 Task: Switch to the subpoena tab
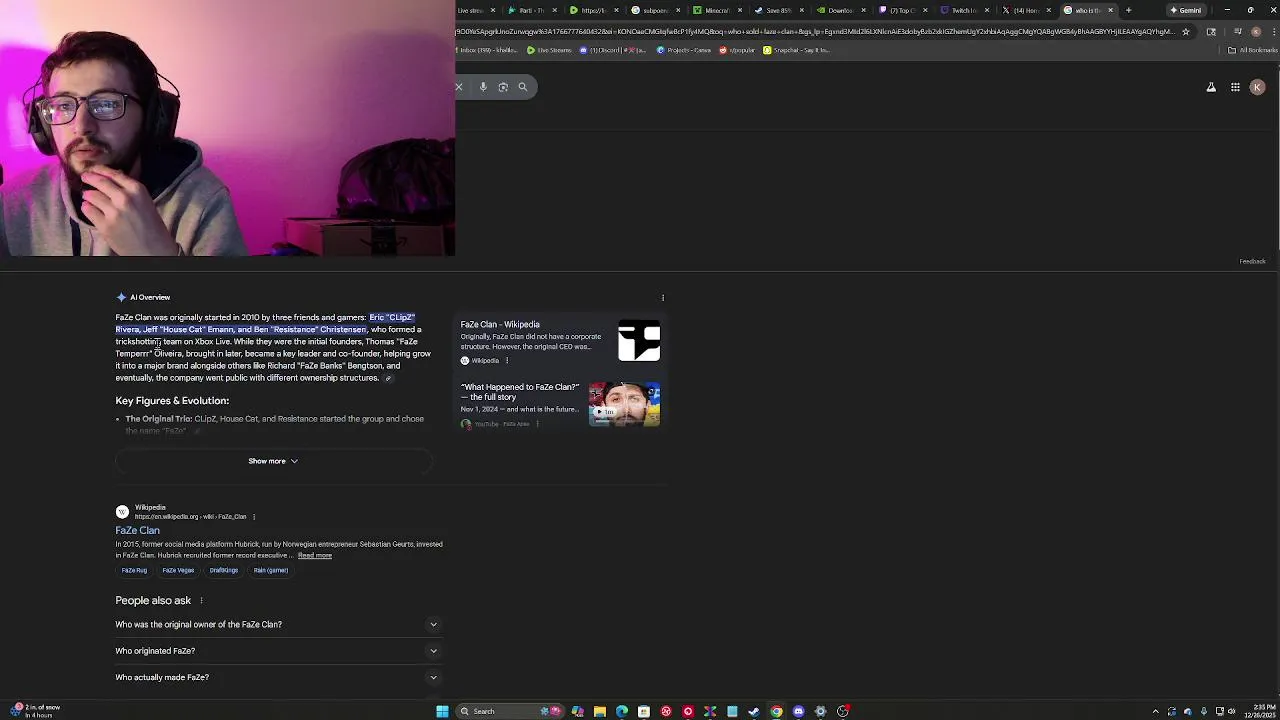[653, 10]
